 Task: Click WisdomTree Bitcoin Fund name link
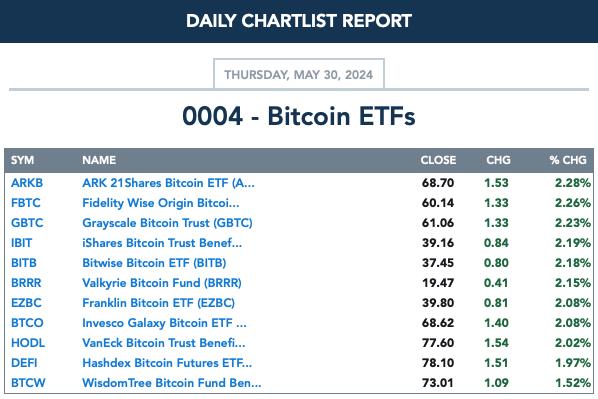172,383
